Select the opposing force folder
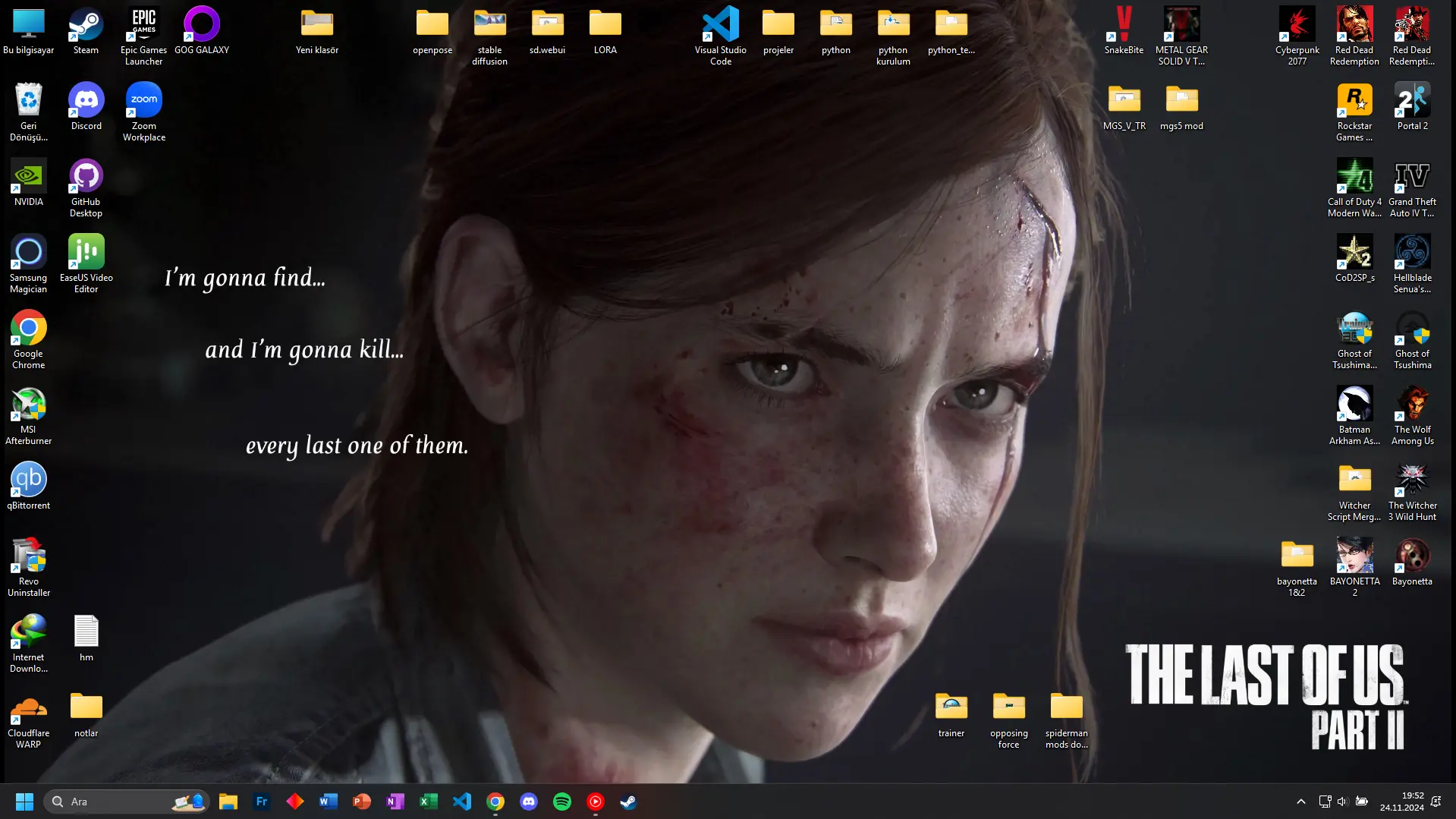The width and height of the screenshot is (1456, 819). [x=1008, y=720]
